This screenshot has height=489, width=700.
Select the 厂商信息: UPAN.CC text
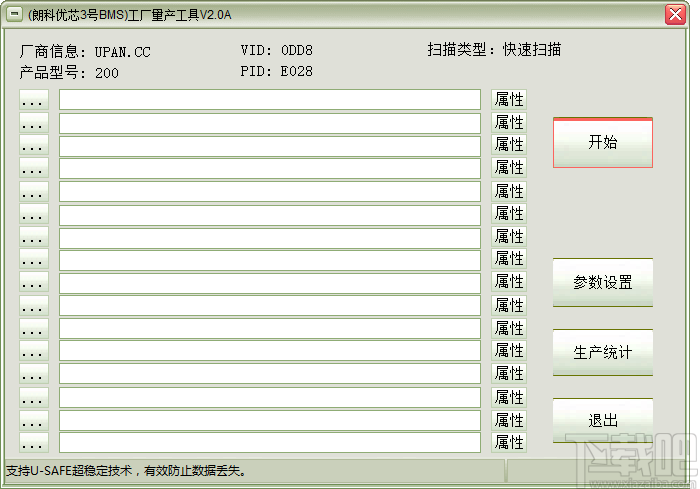coord(85,52)
